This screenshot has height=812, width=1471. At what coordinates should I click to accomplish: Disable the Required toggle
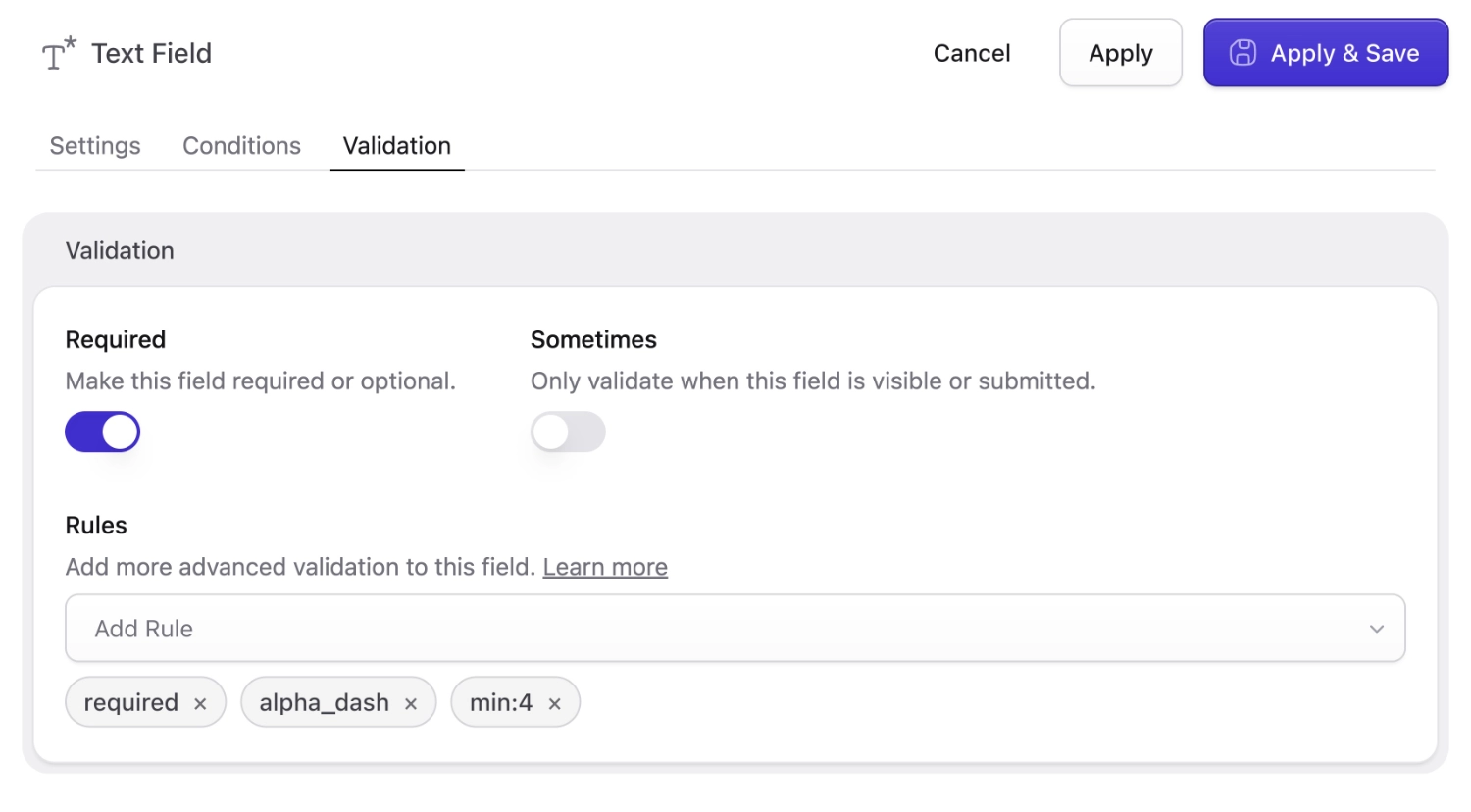[x=102, y=431]
